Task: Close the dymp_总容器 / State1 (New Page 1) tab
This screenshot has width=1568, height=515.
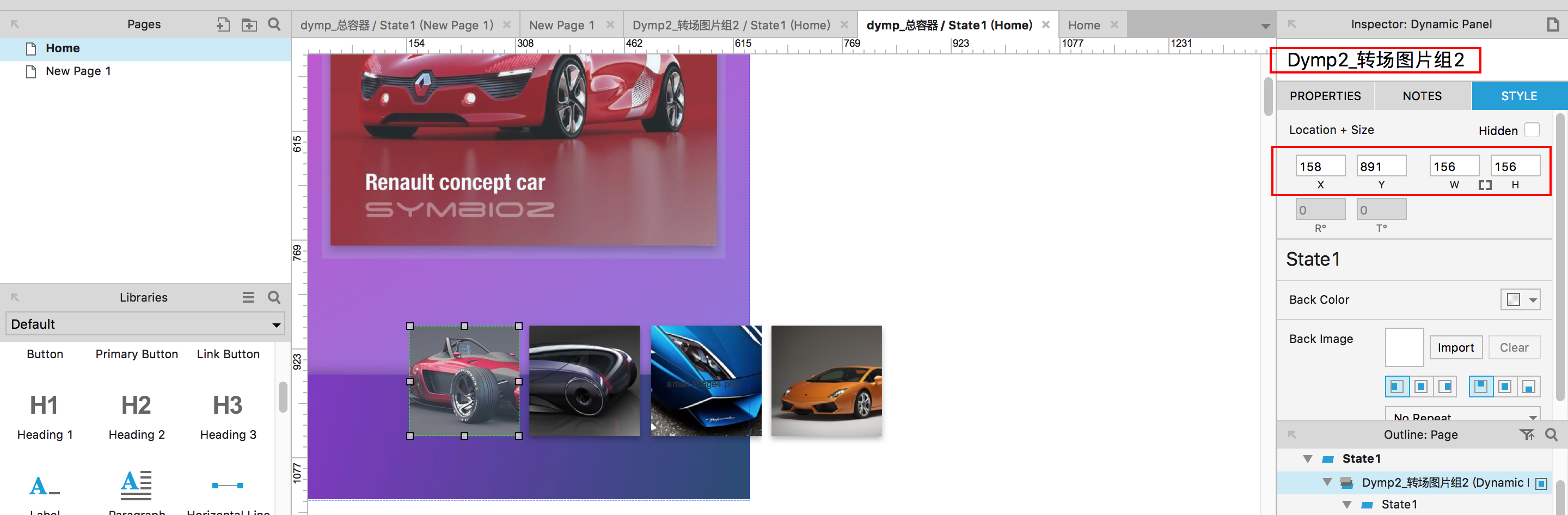Action: [506, 25]
